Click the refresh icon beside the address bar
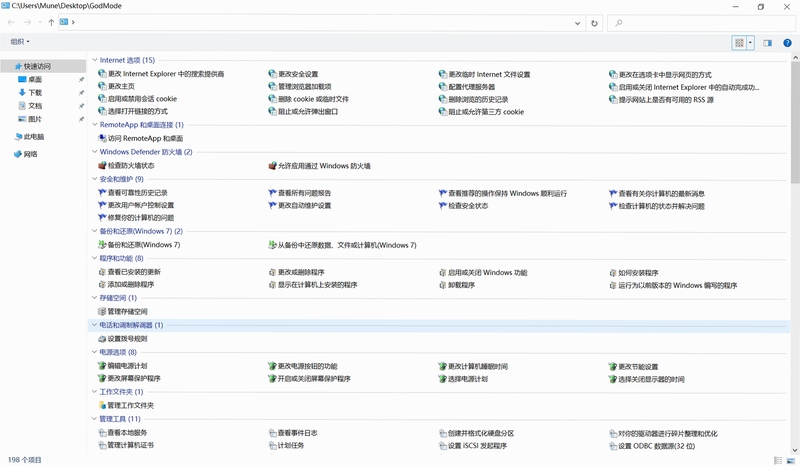The height and width of the screenshot is (467, 800). click(x=594, y=23)
